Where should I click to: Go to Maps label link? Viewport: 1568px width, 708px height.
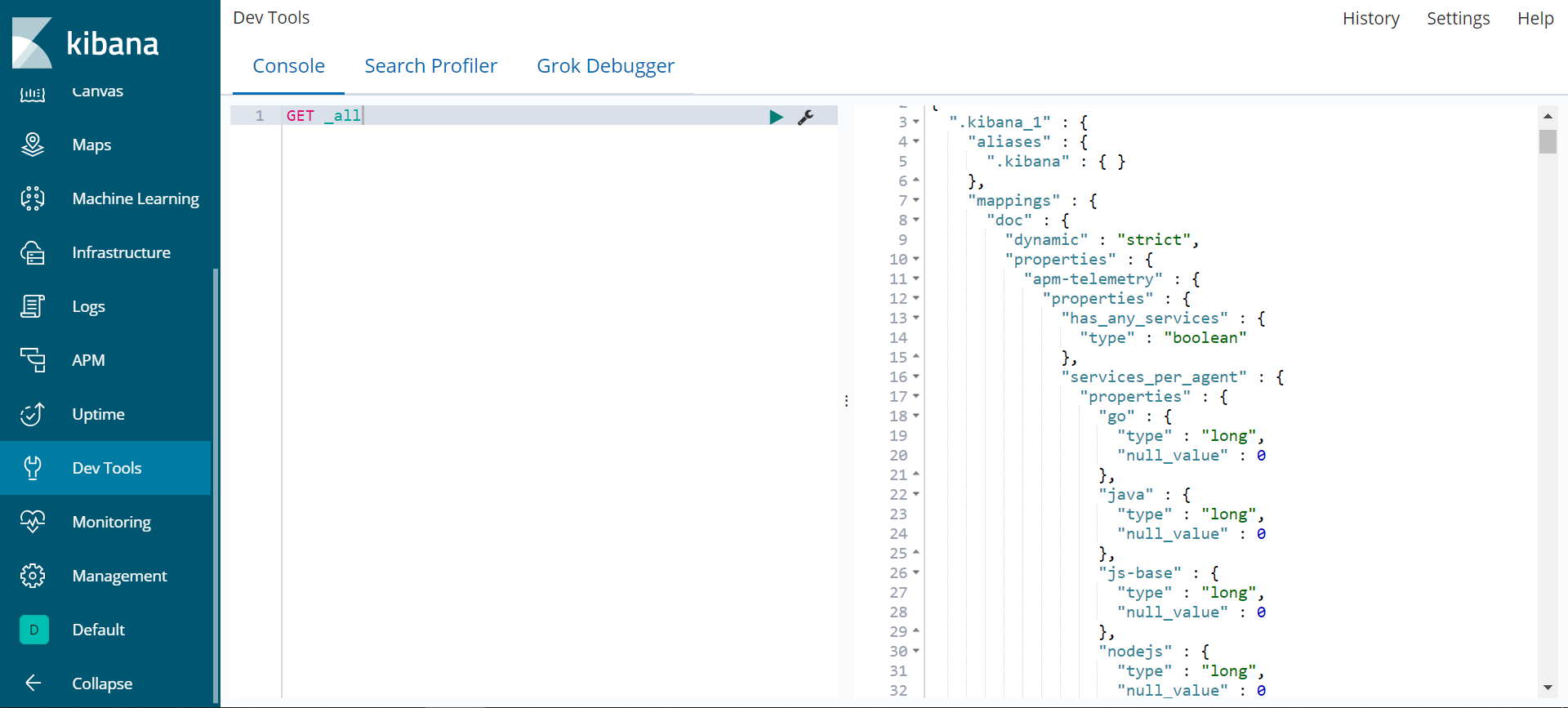91,145
